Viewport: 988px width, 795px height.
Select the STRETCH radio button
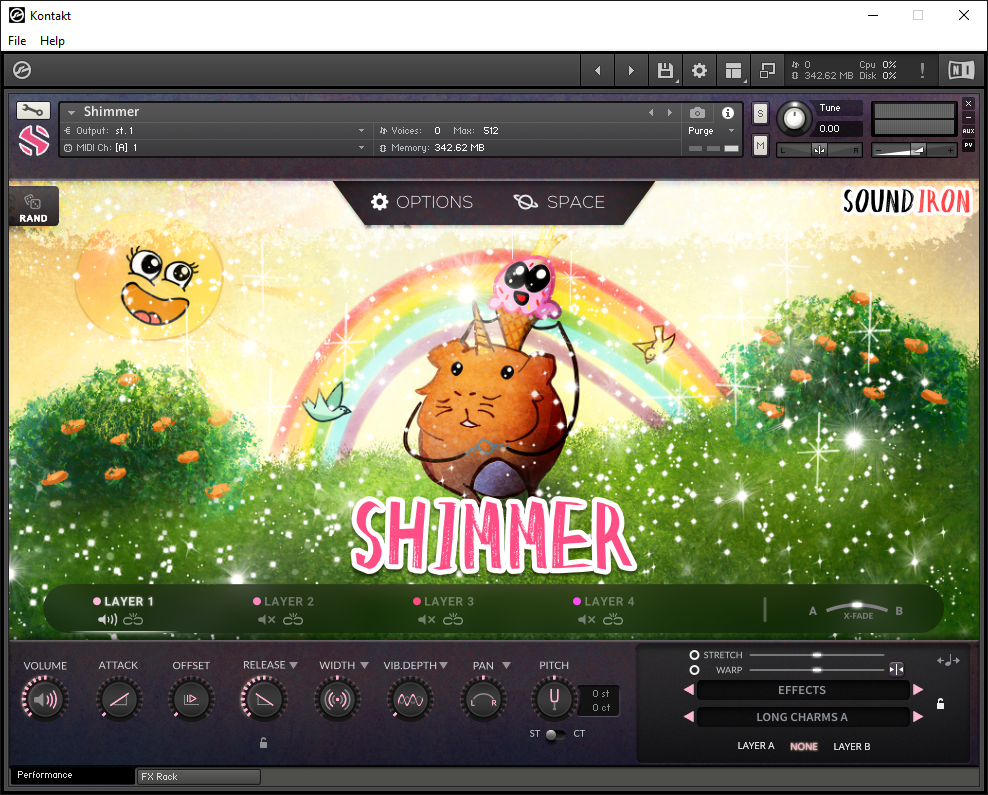694,655
